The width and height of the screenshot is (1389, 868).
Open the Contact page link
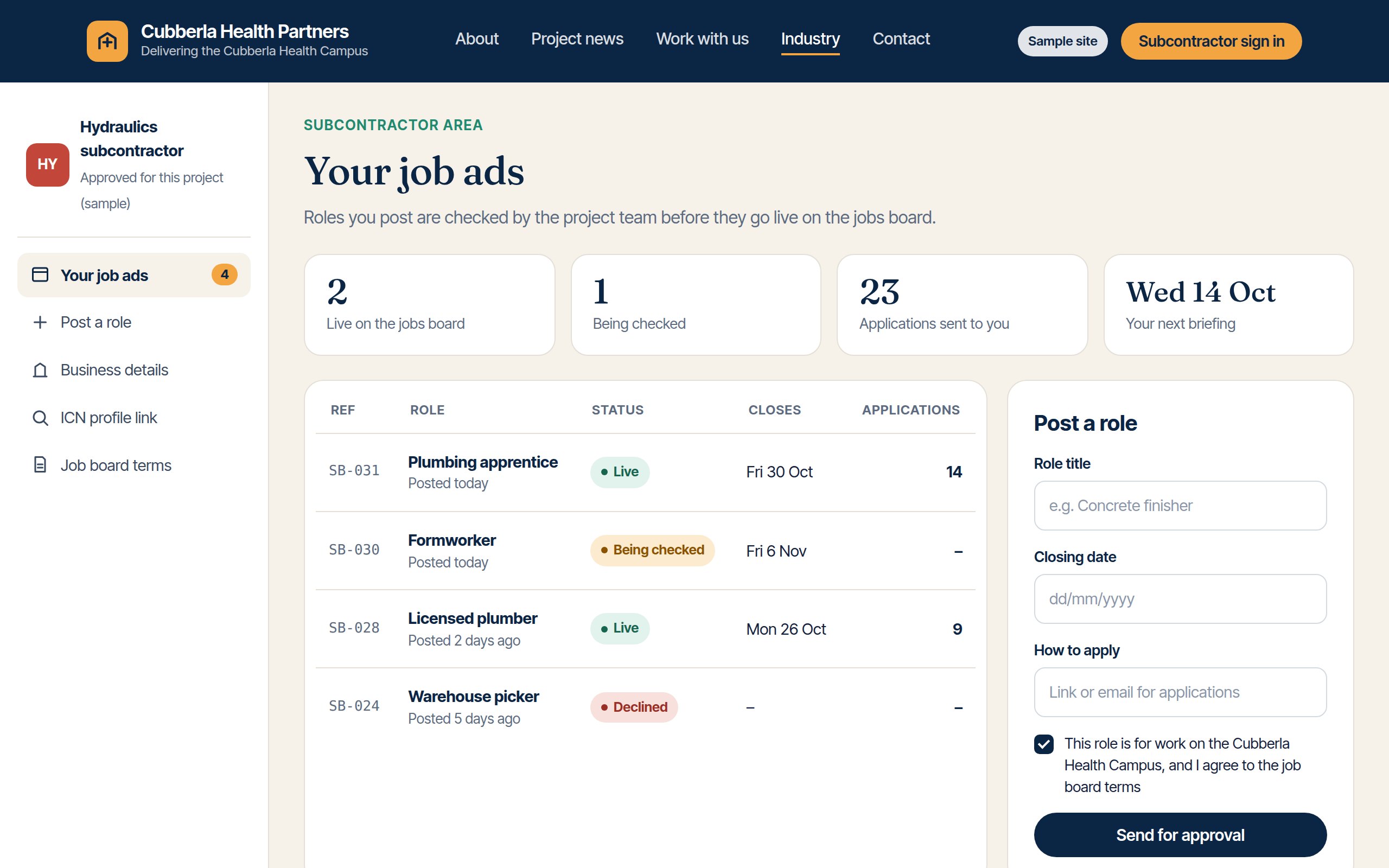901,39
